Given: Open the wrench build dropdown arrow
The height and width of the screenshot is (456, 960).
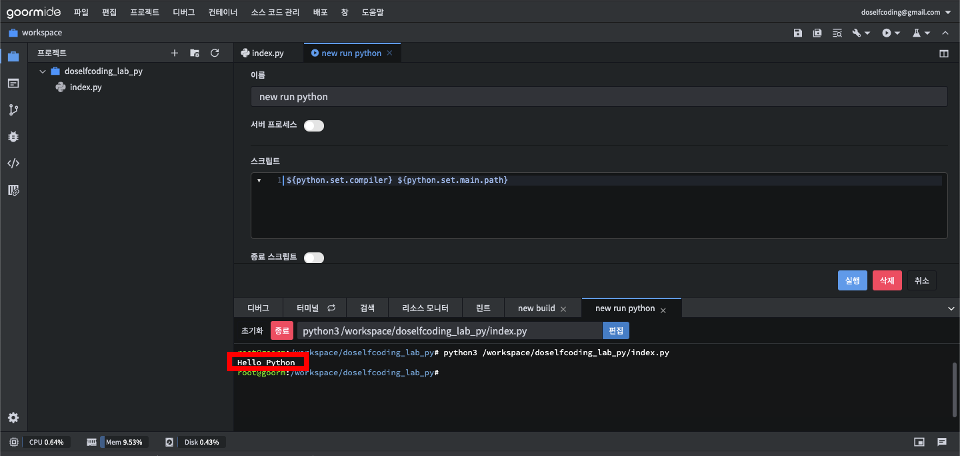Looking at the screenshot, I should [x=868, y=33].
